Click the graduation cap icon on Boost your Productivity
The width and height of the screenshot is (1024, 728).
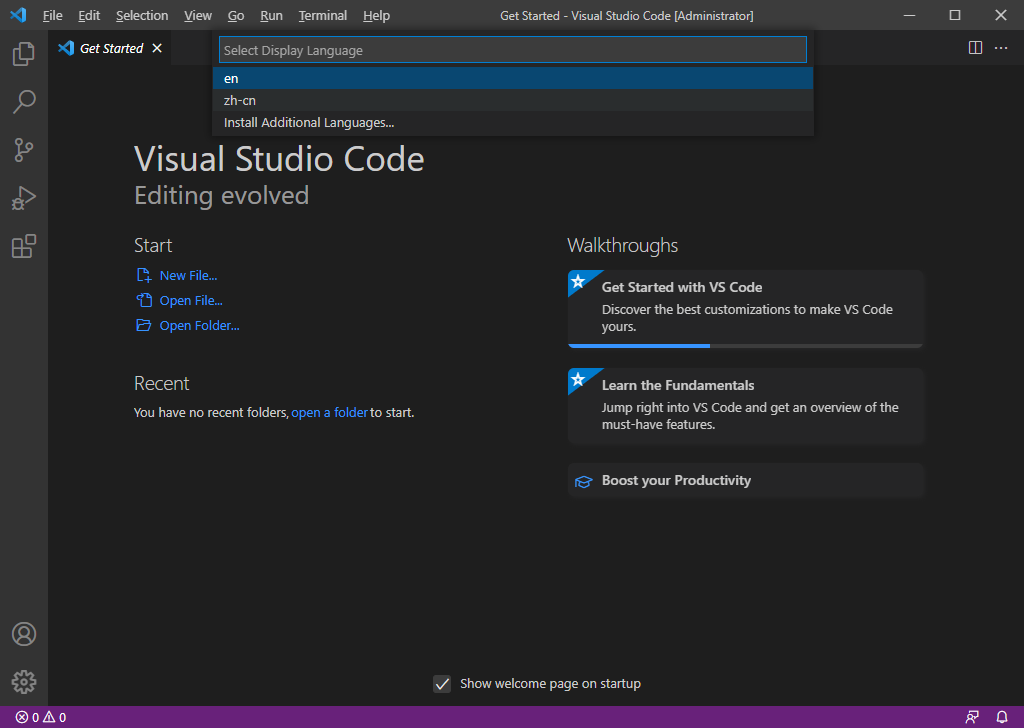tap(583, 481)
